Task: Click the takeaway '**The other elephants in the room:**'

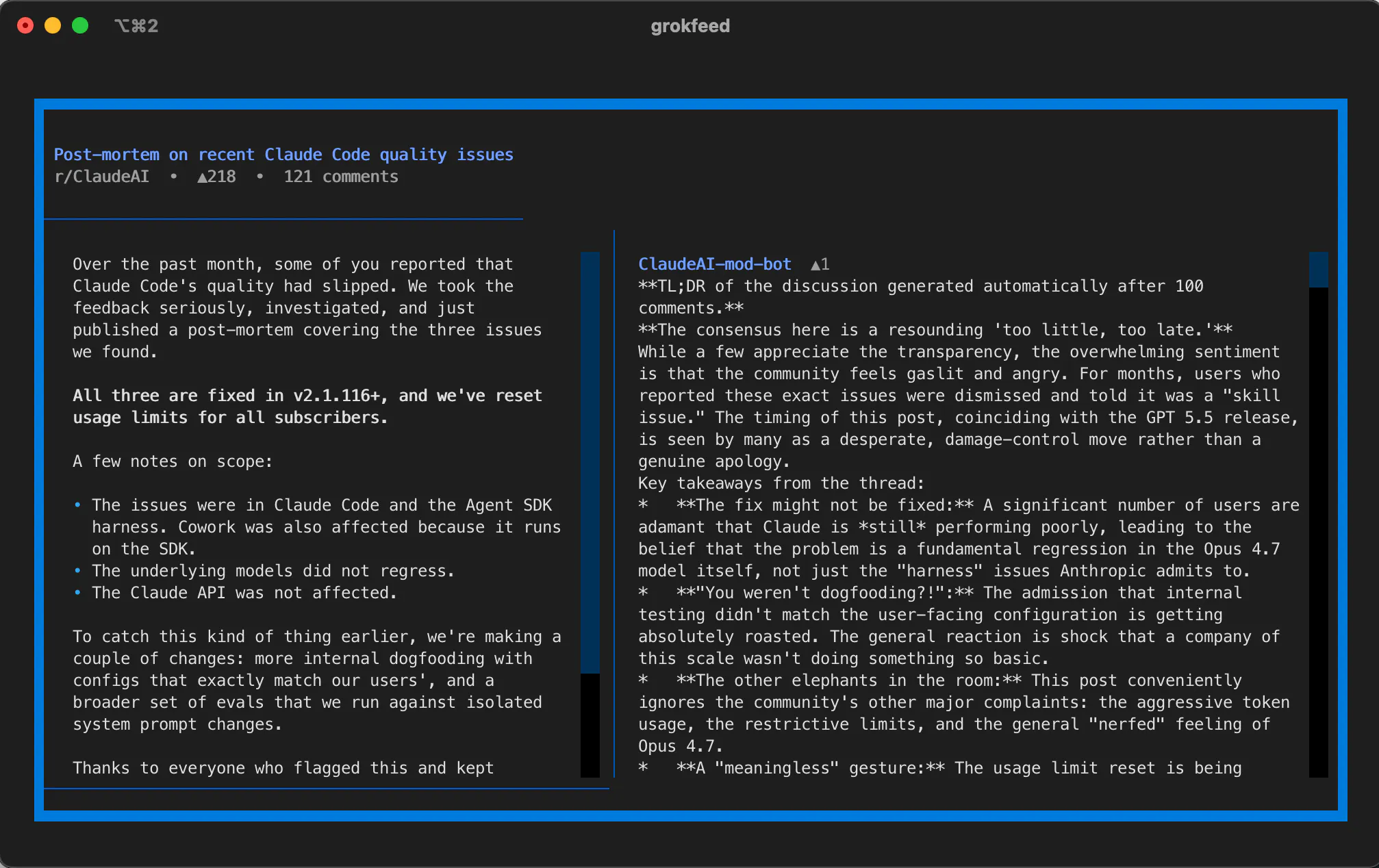Action: coord(849,680)
